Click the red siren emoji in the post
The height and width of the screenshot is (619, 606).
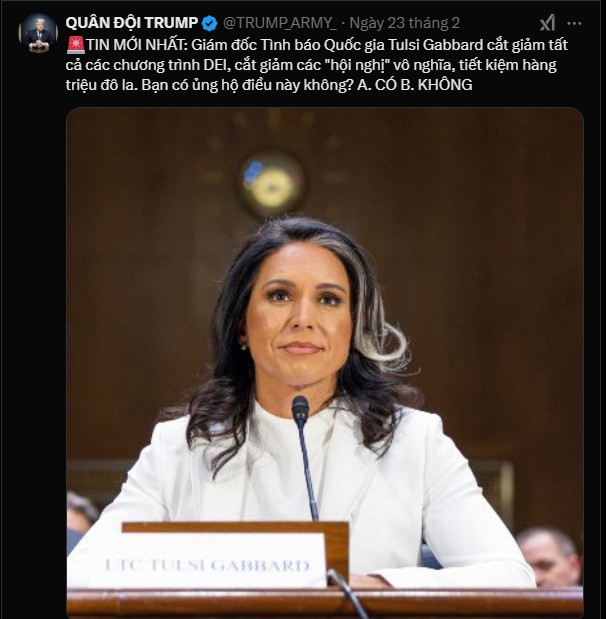(76, 45)
